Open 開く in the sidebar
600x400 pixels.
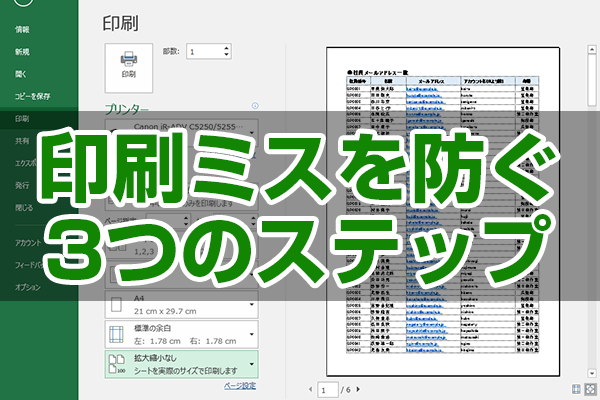click(x=21, y=74)
